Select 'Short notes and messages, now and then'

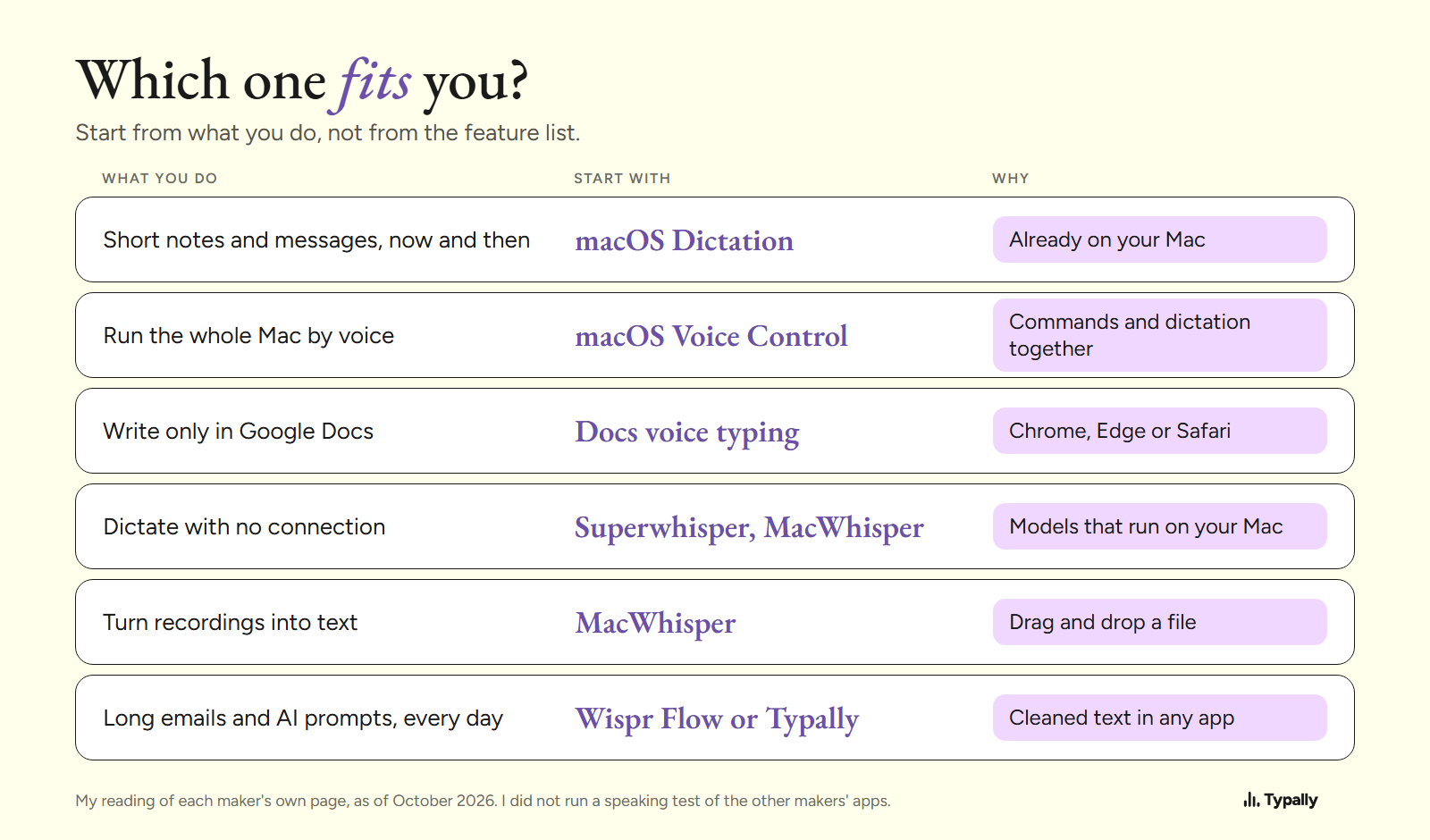click(316, 240)
